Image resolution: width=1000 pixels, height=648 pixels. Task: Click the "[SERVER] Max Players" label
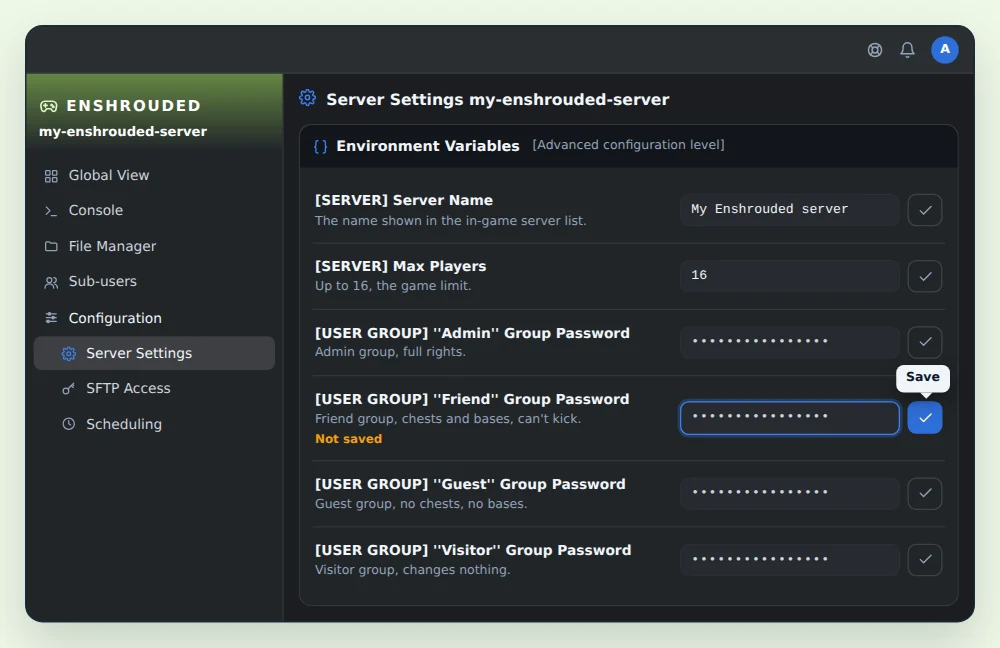pyautogui.click(x=401, y=266)
